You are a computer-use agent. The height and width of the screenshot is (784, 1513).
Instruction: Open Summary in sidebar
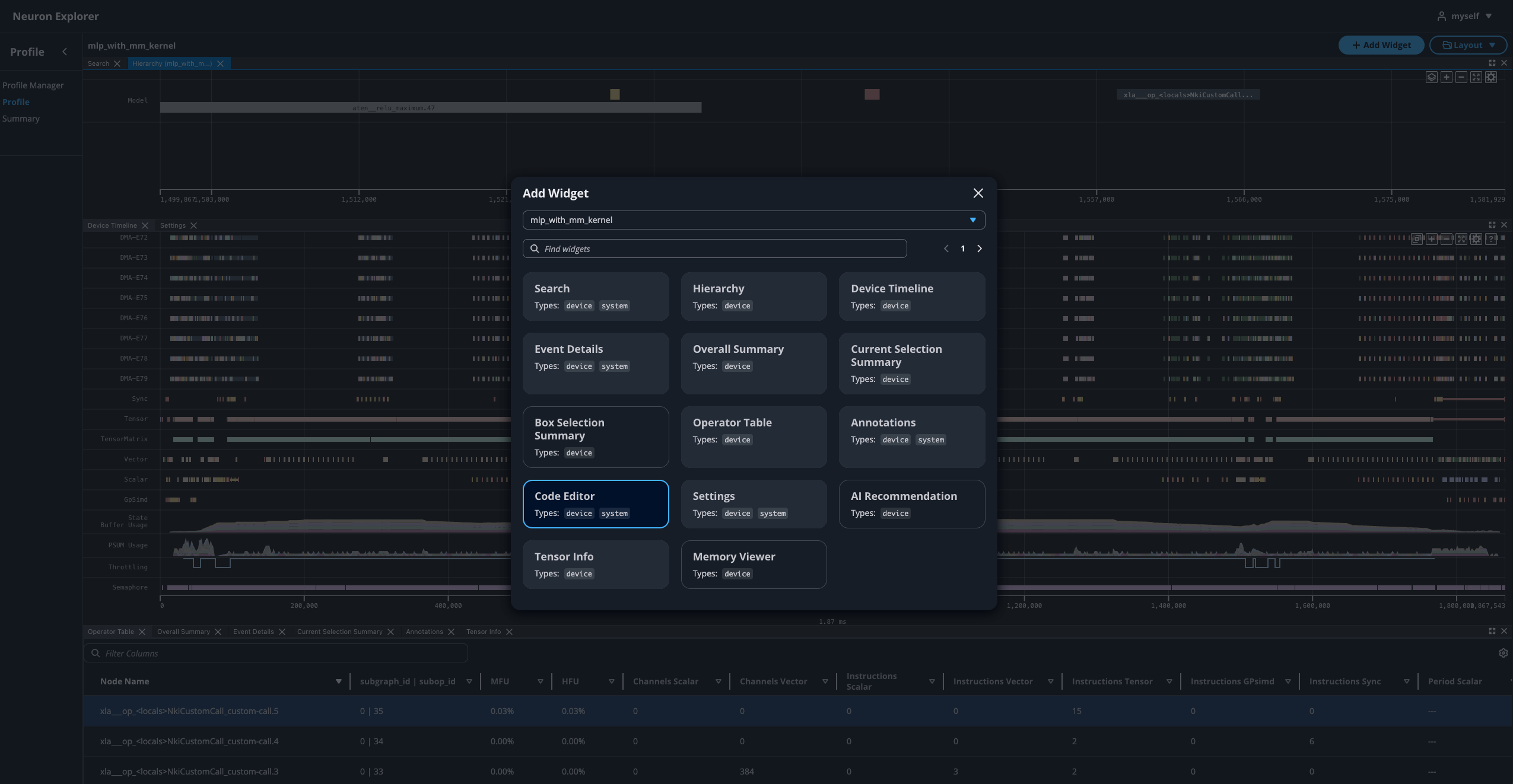coord(21,119)
